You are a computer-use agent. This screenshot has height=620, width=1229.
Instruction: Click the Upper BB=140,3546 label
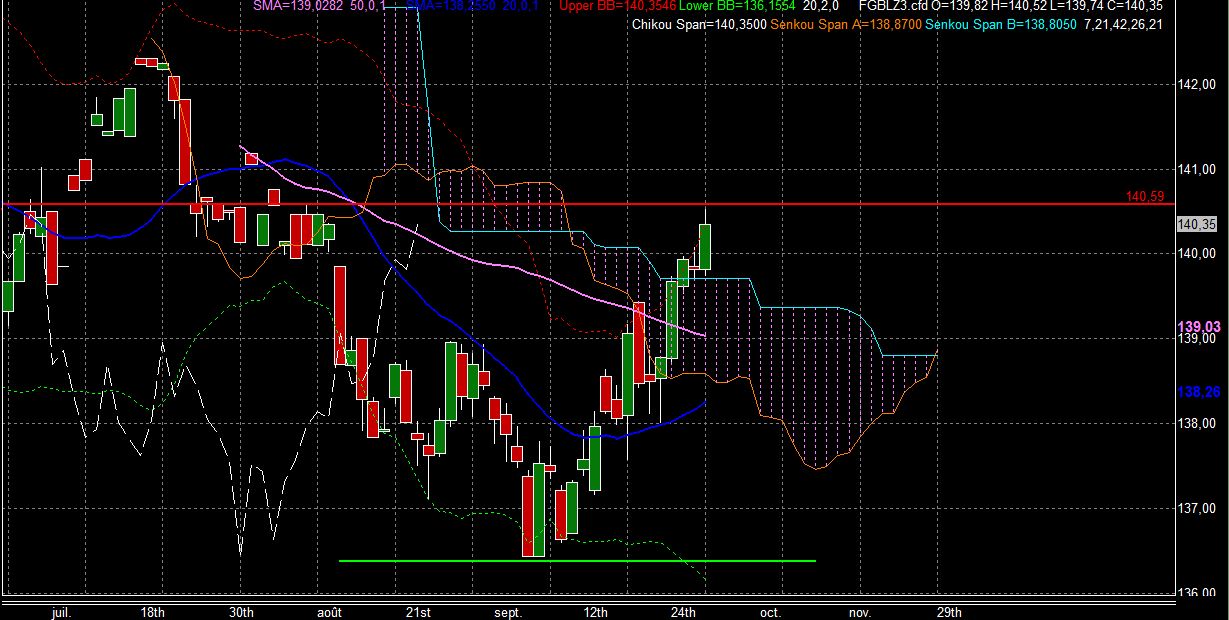pos(617,6)
